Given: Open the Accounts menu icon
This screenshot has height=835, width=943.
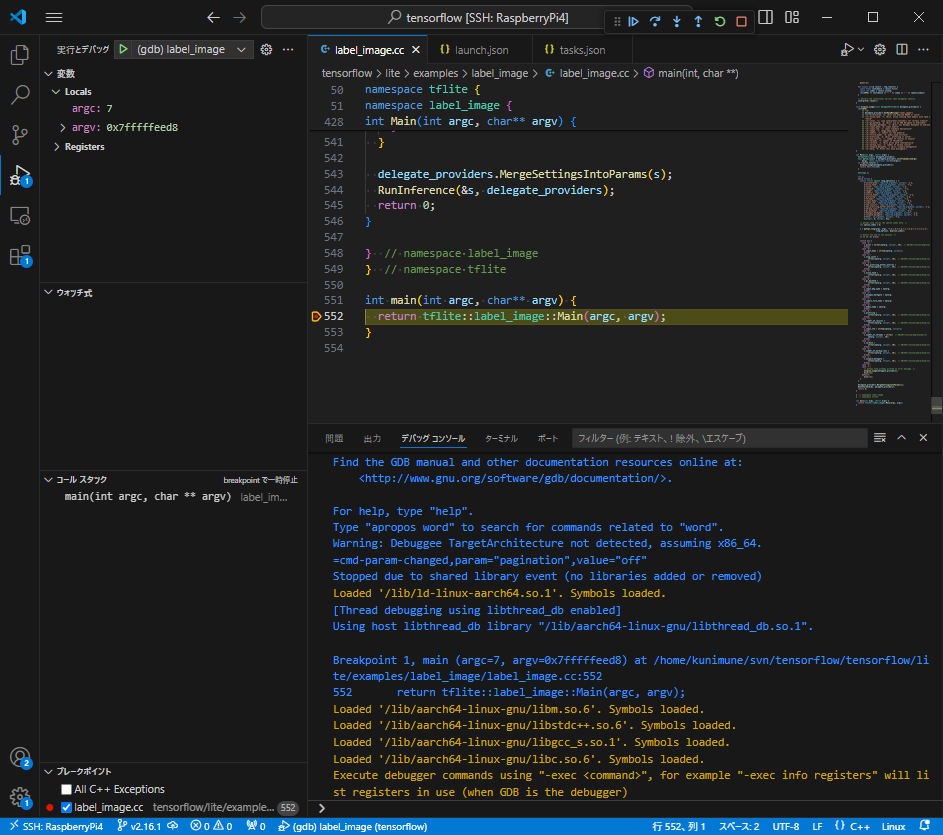Looking at the screenshot, I should (20, 757).
